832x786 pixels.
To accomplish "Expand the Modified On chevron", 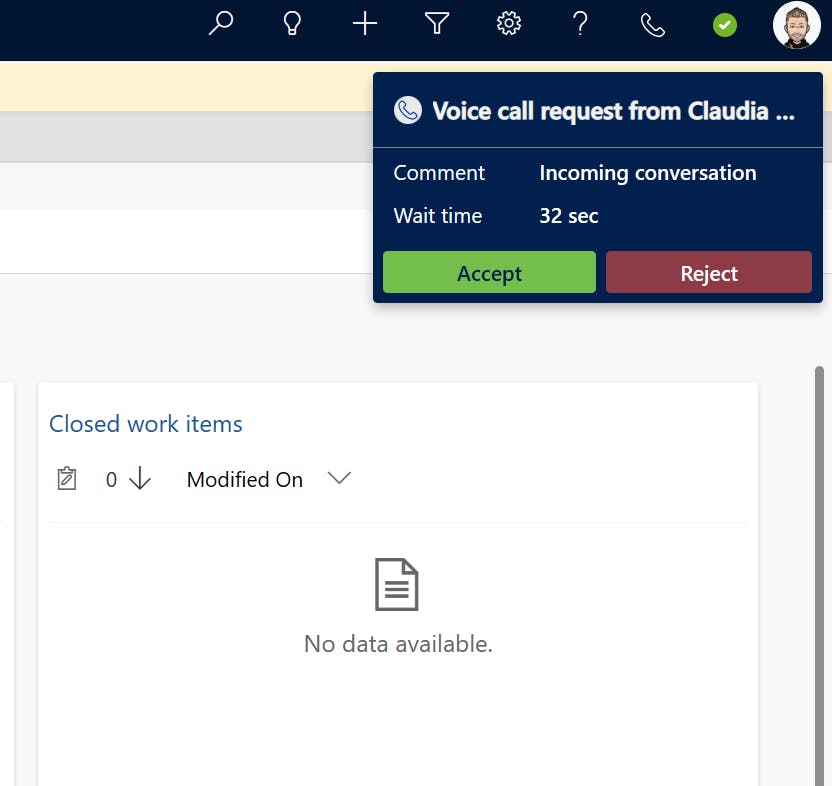I will pos(339,478).
